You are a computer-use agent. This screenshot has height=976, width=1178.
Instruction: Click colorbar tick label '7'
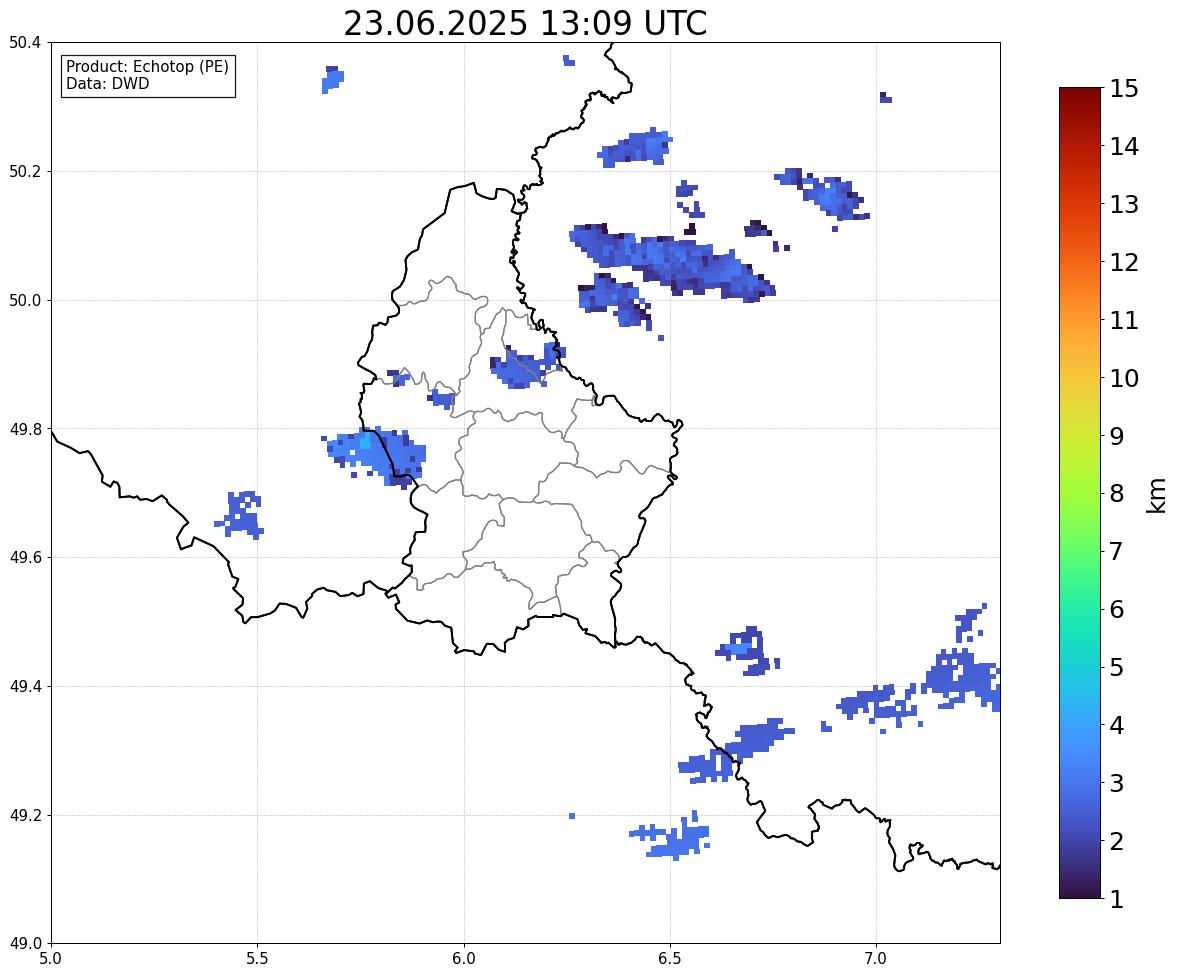pos(1117,551)
